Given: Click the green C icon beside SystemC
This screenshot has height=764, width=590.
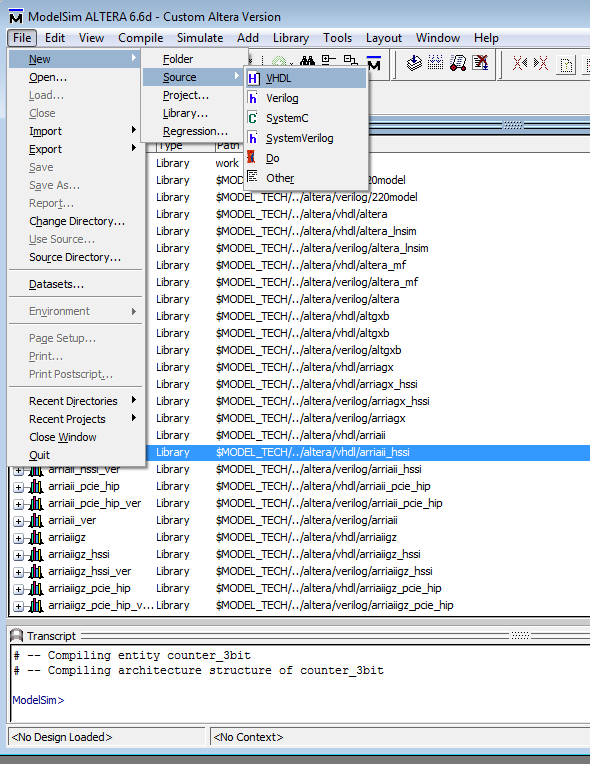Looking at the screenshot, I should pyautogui.click(x=252, y=118).
